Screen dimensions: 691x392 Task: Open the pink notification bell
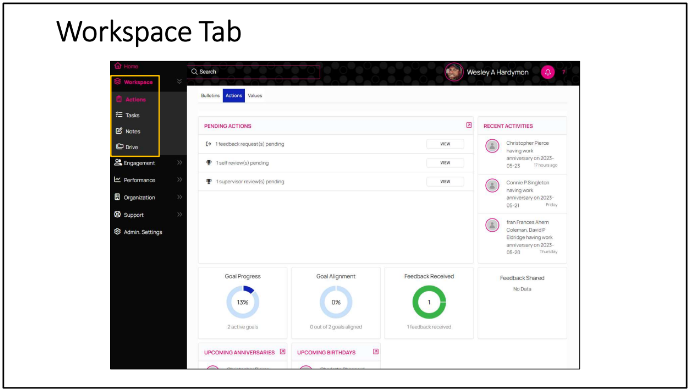548,72
